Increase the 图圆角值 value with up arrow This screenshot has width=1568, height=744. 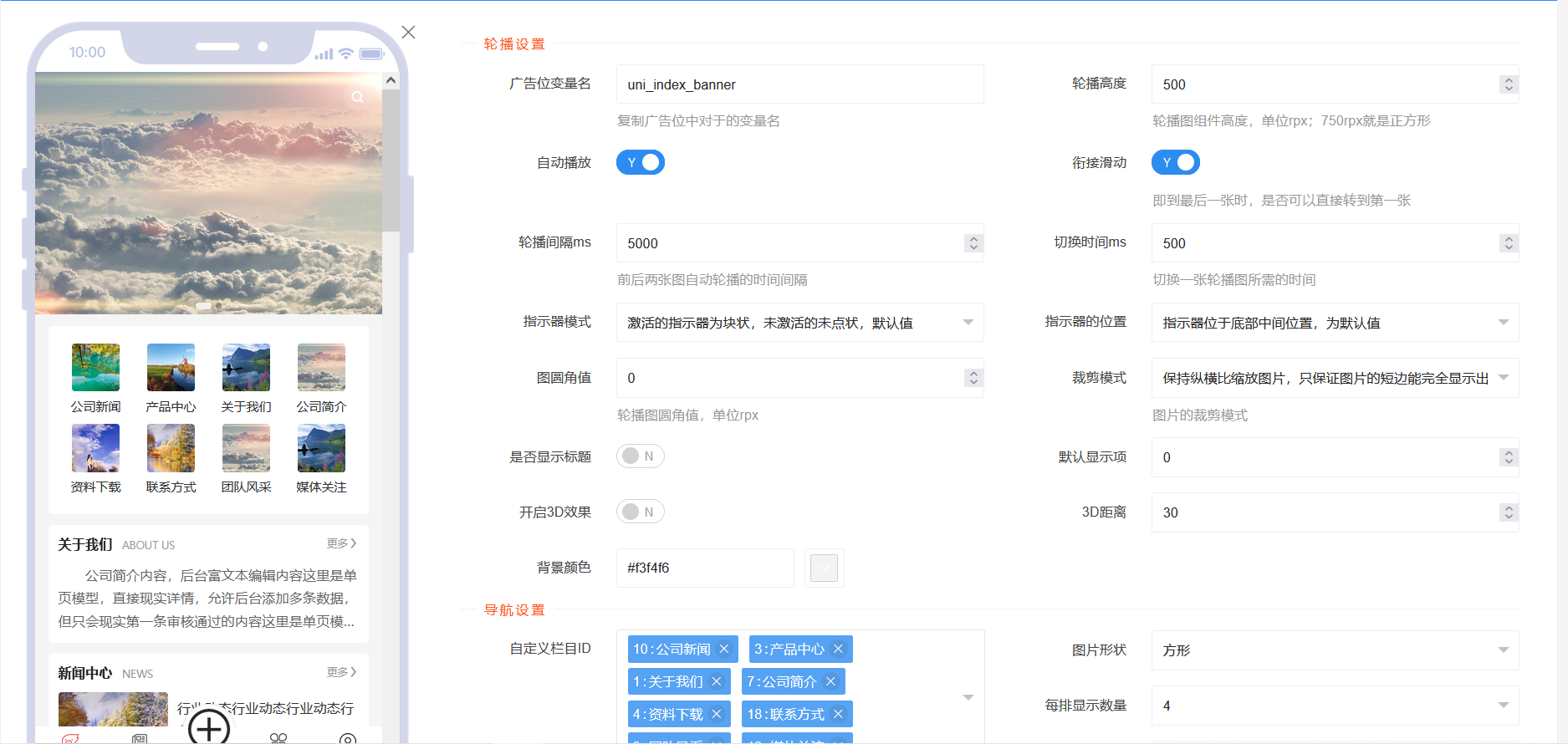(973, 374)
